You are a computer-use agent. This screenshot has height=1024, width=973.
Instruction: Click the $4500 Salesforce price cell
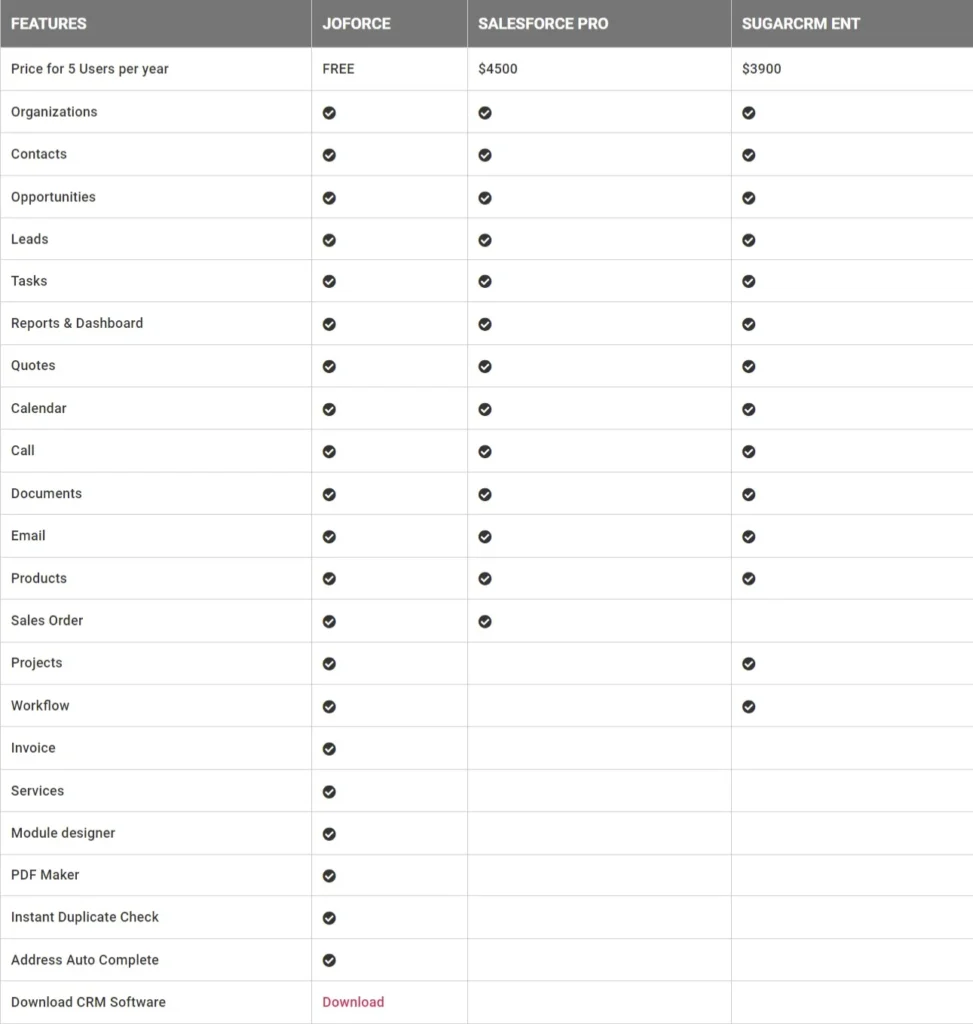click(x=498, y=69)
